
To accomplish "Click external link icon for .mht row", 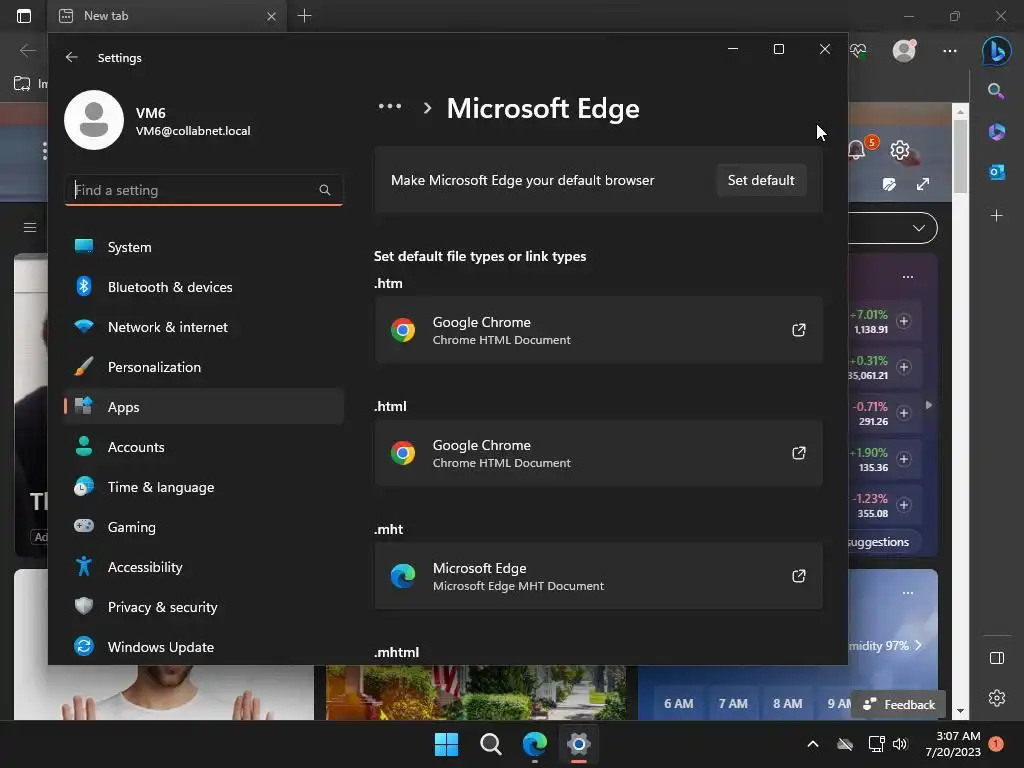I will (799, 576).
